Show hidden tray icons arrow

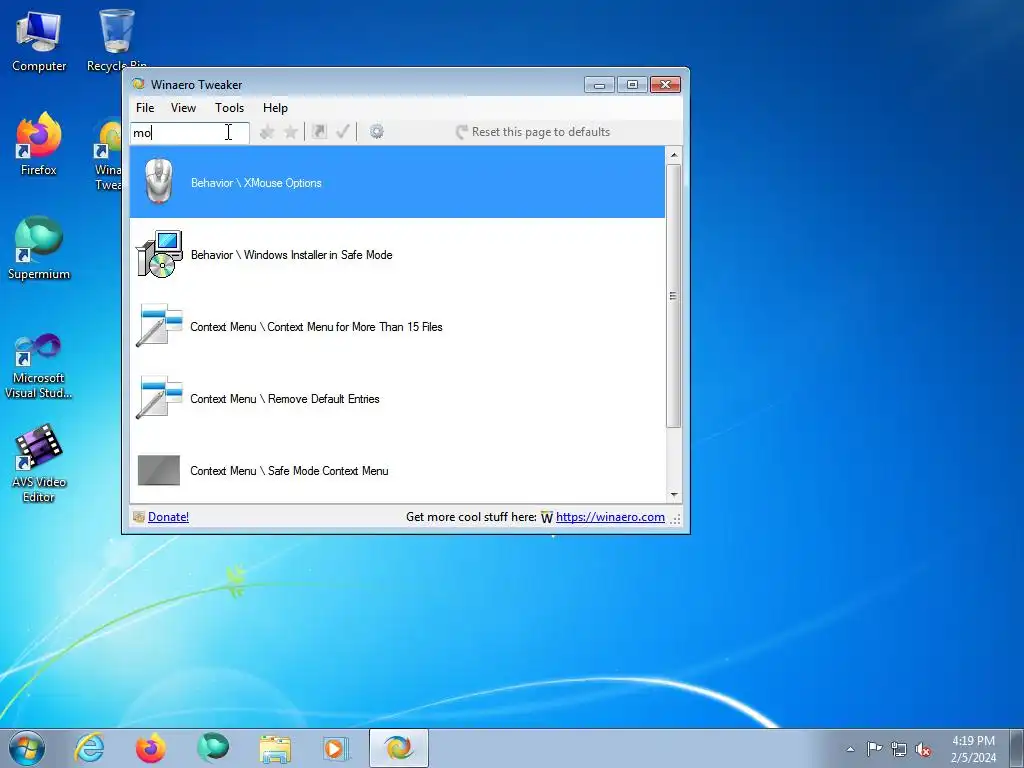pyautogui.click(x=850, y=749)
